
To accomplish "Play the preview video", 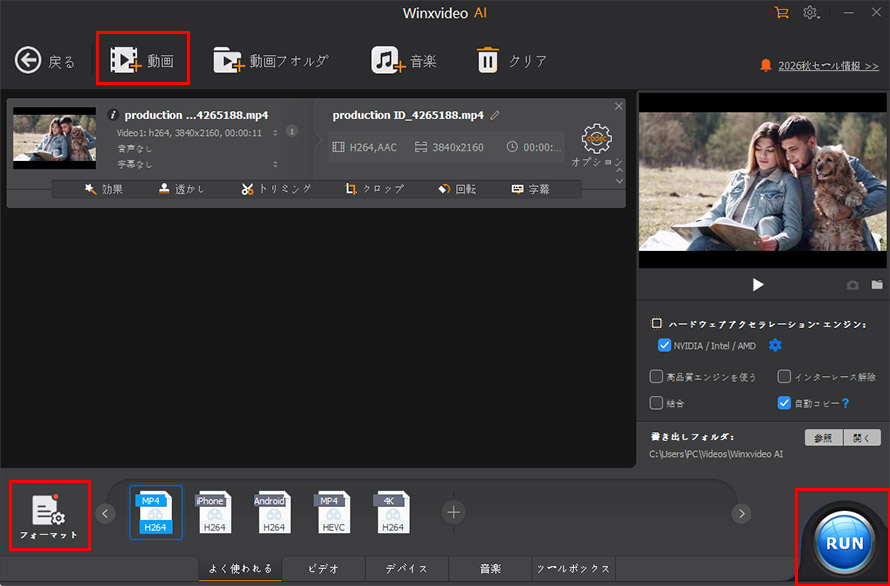I will [x=758, y=284].
